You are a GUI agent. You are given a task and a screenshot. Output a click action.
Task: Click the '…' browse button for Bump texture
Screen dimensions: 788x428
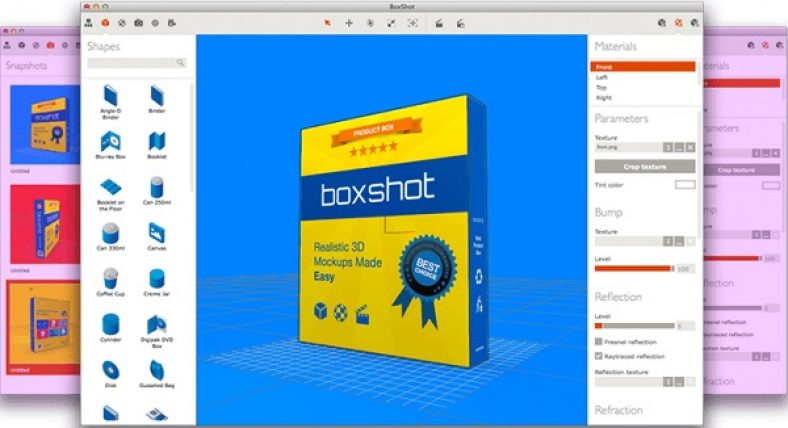point(679,242)
